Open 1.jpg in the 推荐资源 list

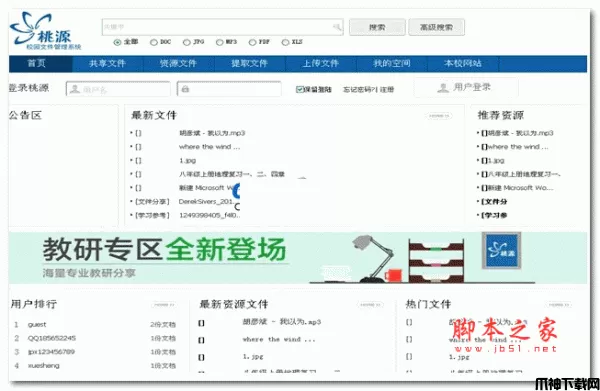pyautogui.click(x=496, y=161)
